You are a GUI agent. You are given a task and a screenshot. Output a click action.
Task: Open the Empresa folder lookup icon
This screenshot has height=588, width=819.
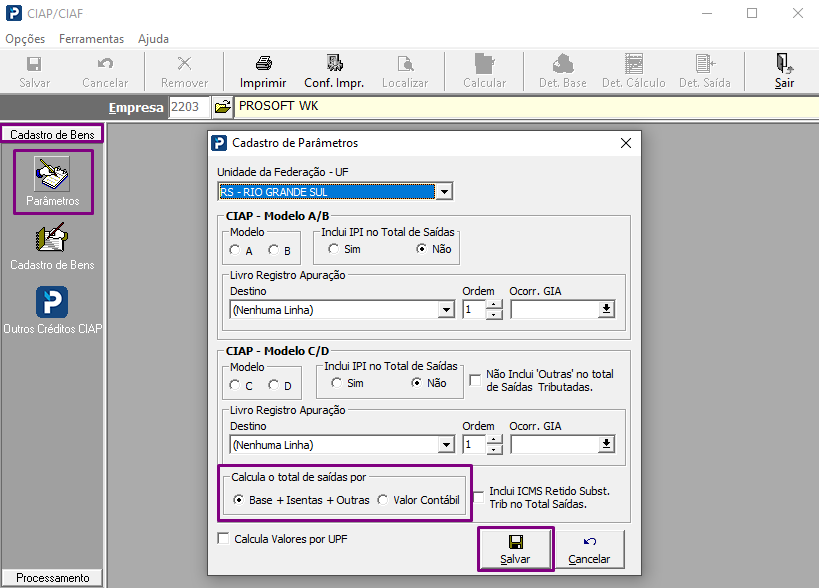click(223, 107)
